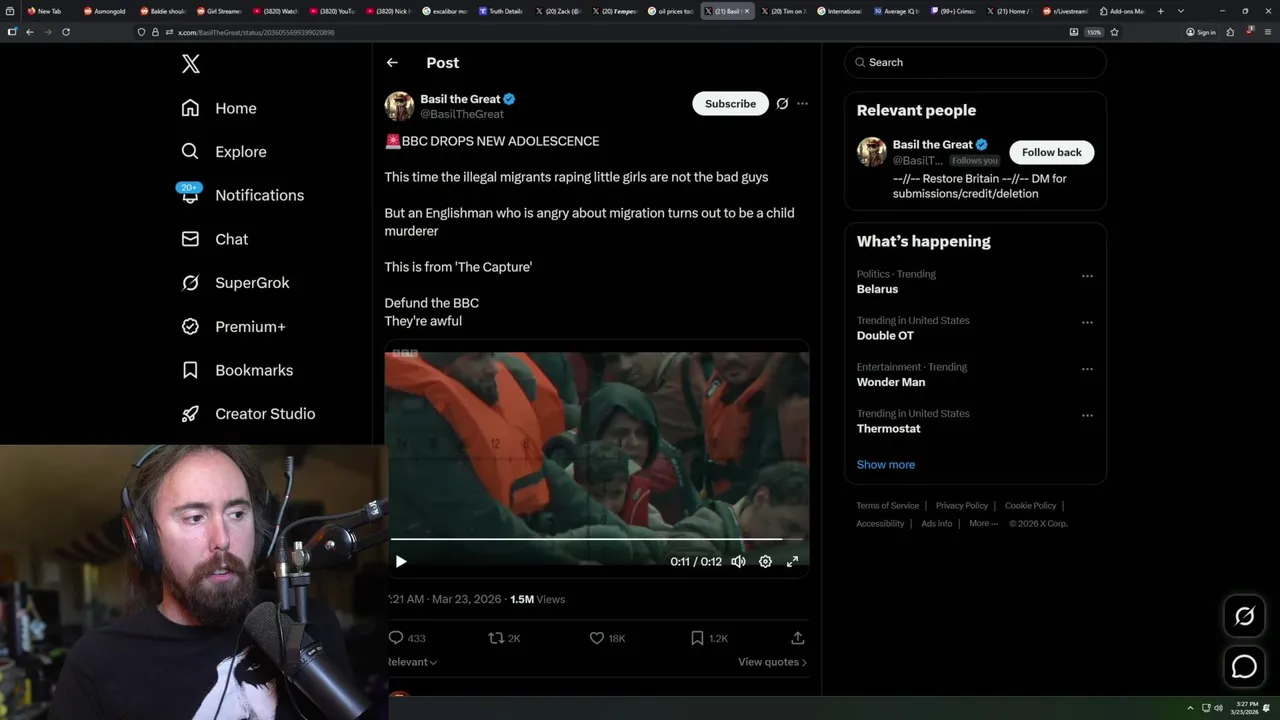Open Cookie Policy footer link
Screen dimensions: 1280x720
click(x=1030, y=506)
